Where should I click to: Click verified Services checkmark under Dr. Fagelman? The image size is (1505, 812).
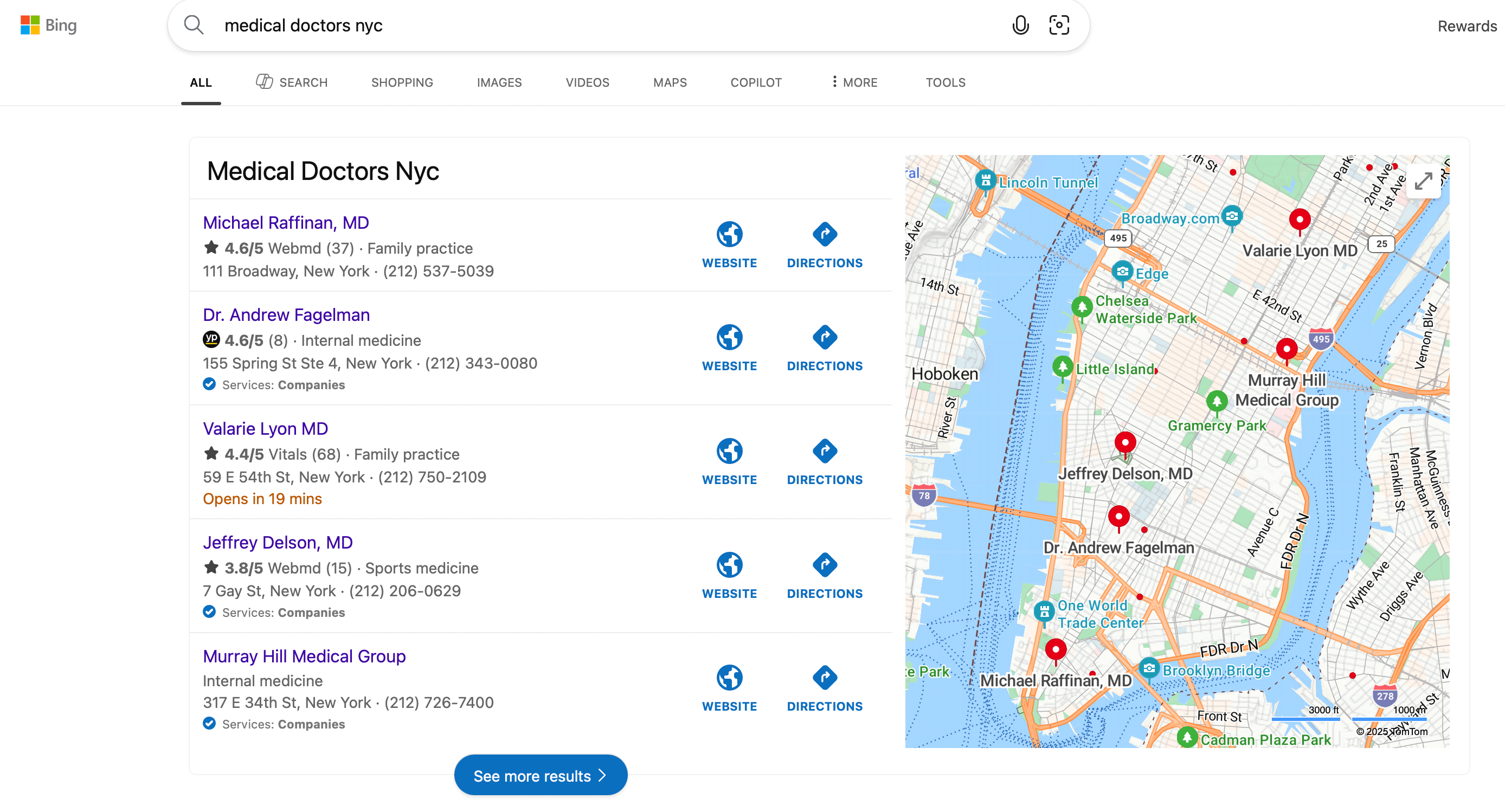(x=209, y=384)
